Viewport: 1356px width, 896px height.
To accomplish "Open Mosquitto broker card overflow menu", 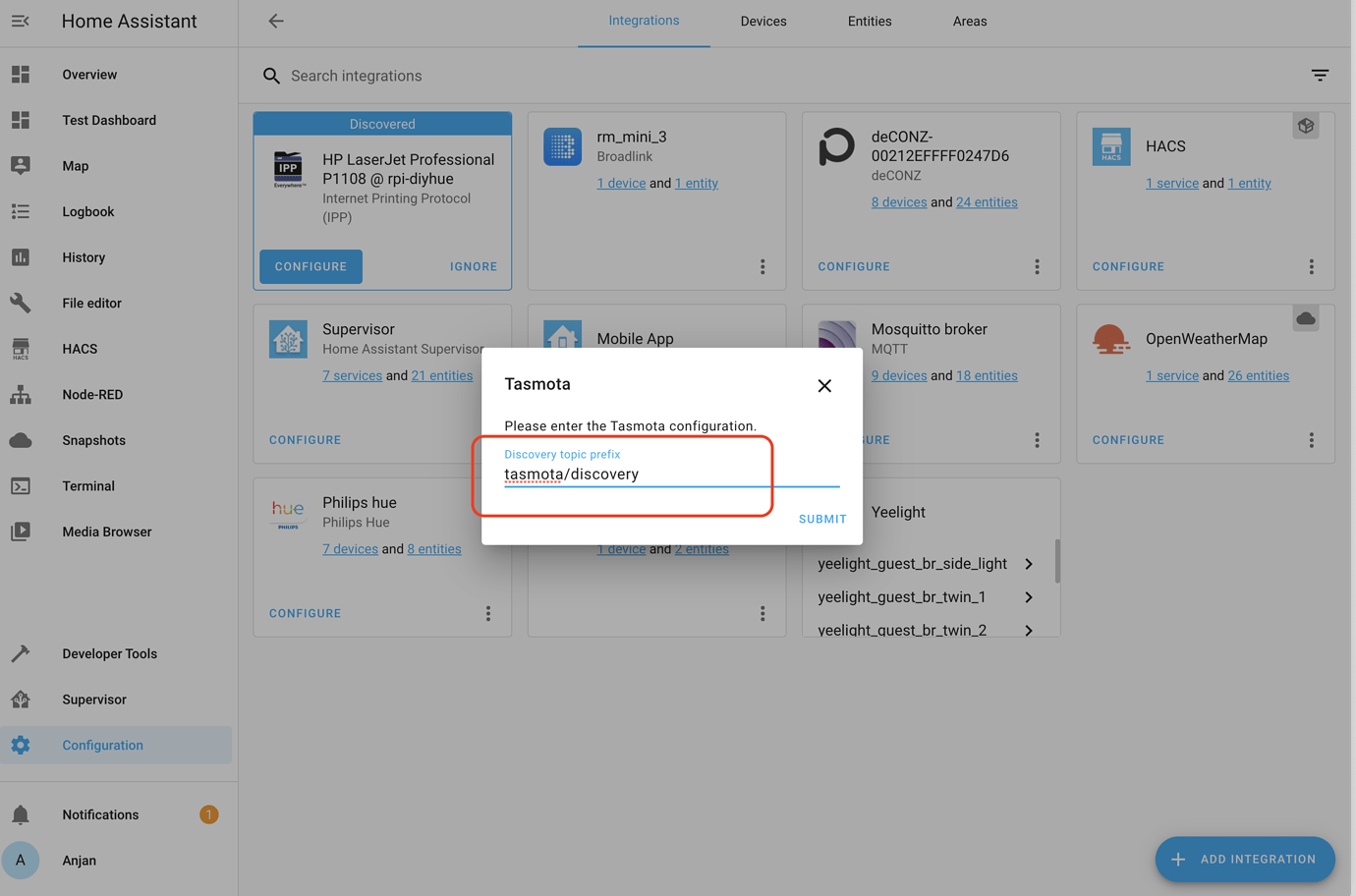I will tap(1037, 440).
